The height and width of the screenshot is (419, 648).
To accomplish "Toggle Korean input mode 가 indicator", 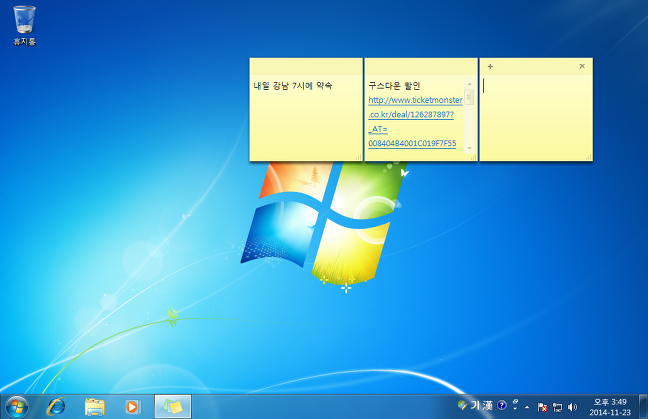I will tap(475, 405).
